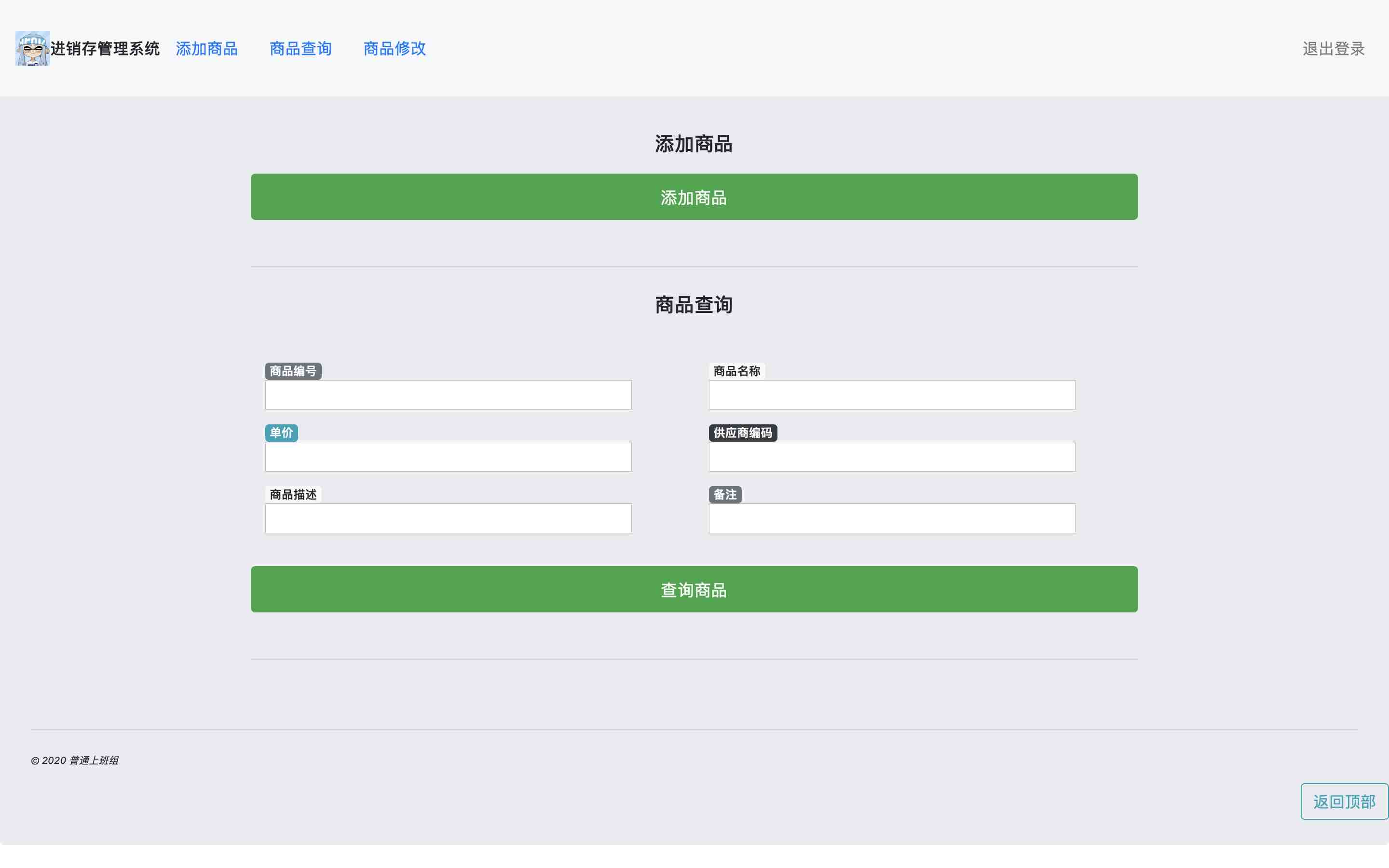Screen dimensions: 1389x868
Task: Focus the 商品描述 input field
Action: pos(448,518)
